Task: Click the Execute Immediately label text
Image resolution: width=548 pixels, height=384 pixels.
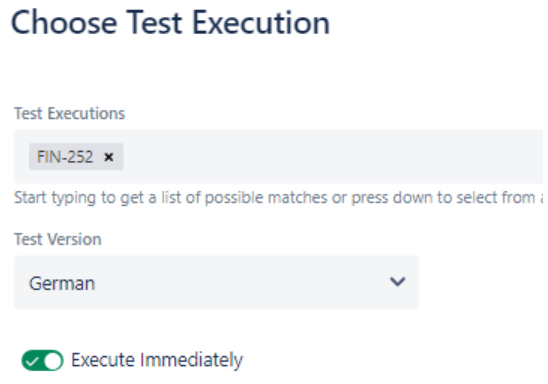Action: click(157, 360)
